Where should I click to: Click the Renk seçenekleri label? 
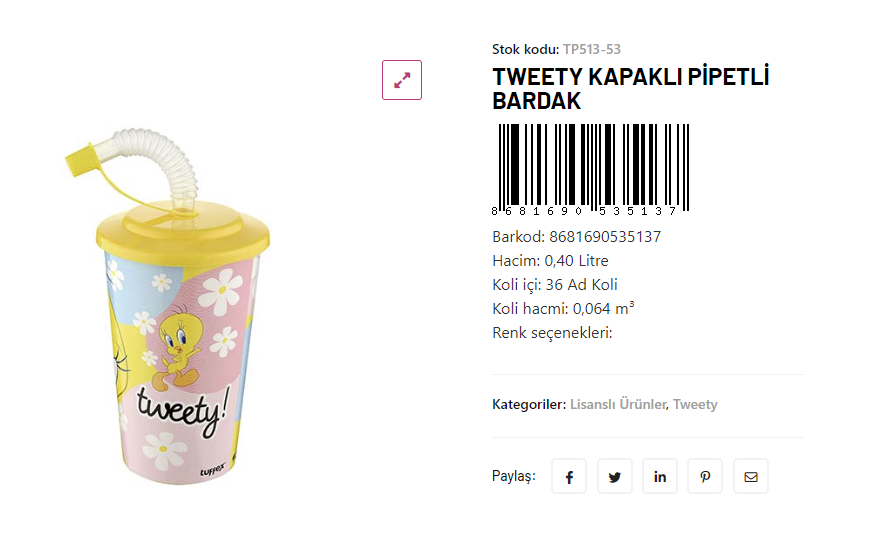click(x=552, y=333)
